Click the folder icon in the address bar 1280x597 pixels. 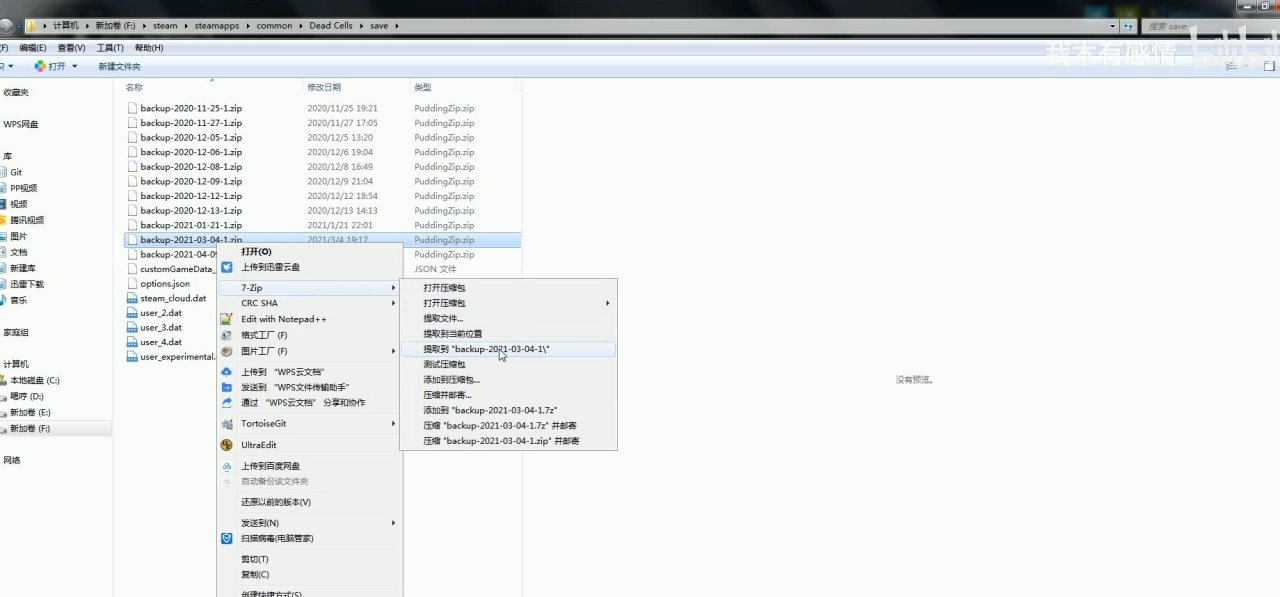(32, 25)
